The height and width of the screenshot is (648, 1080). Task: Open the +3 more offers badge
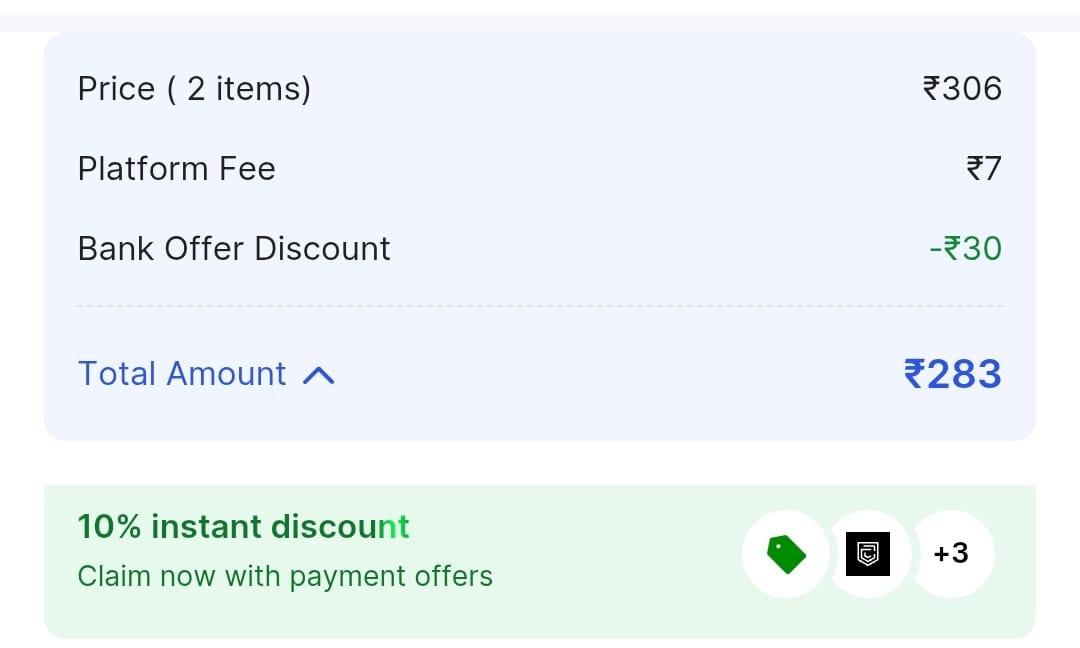tap(951, 553)
